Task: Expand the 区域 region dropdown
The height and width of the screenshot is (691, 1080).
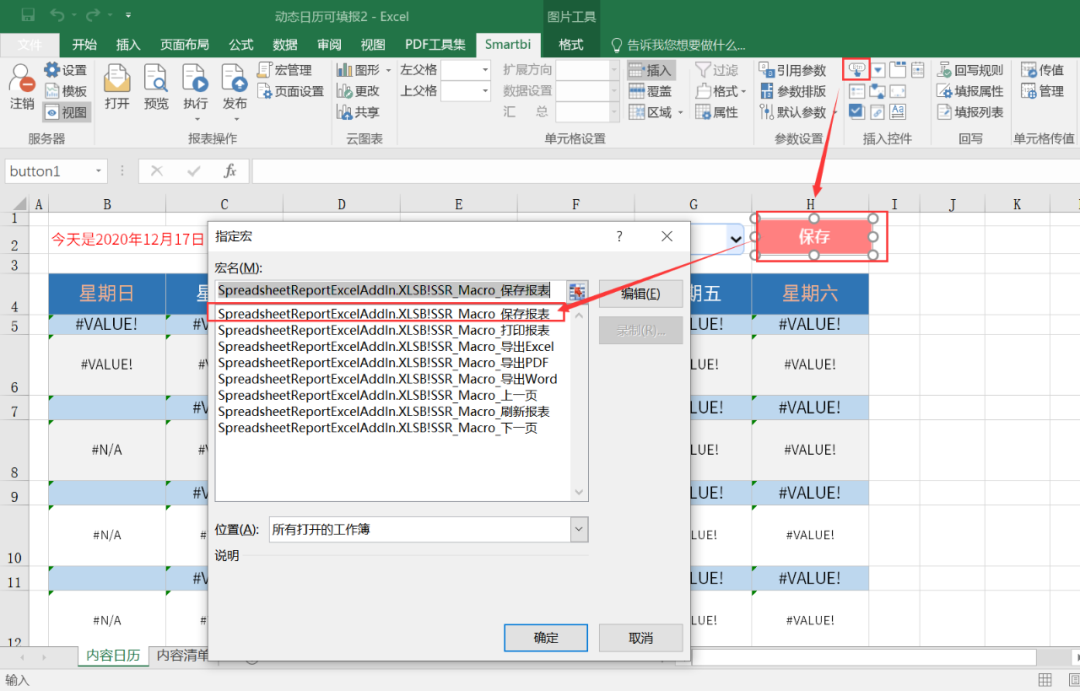Action: click(x=681, y=112)
